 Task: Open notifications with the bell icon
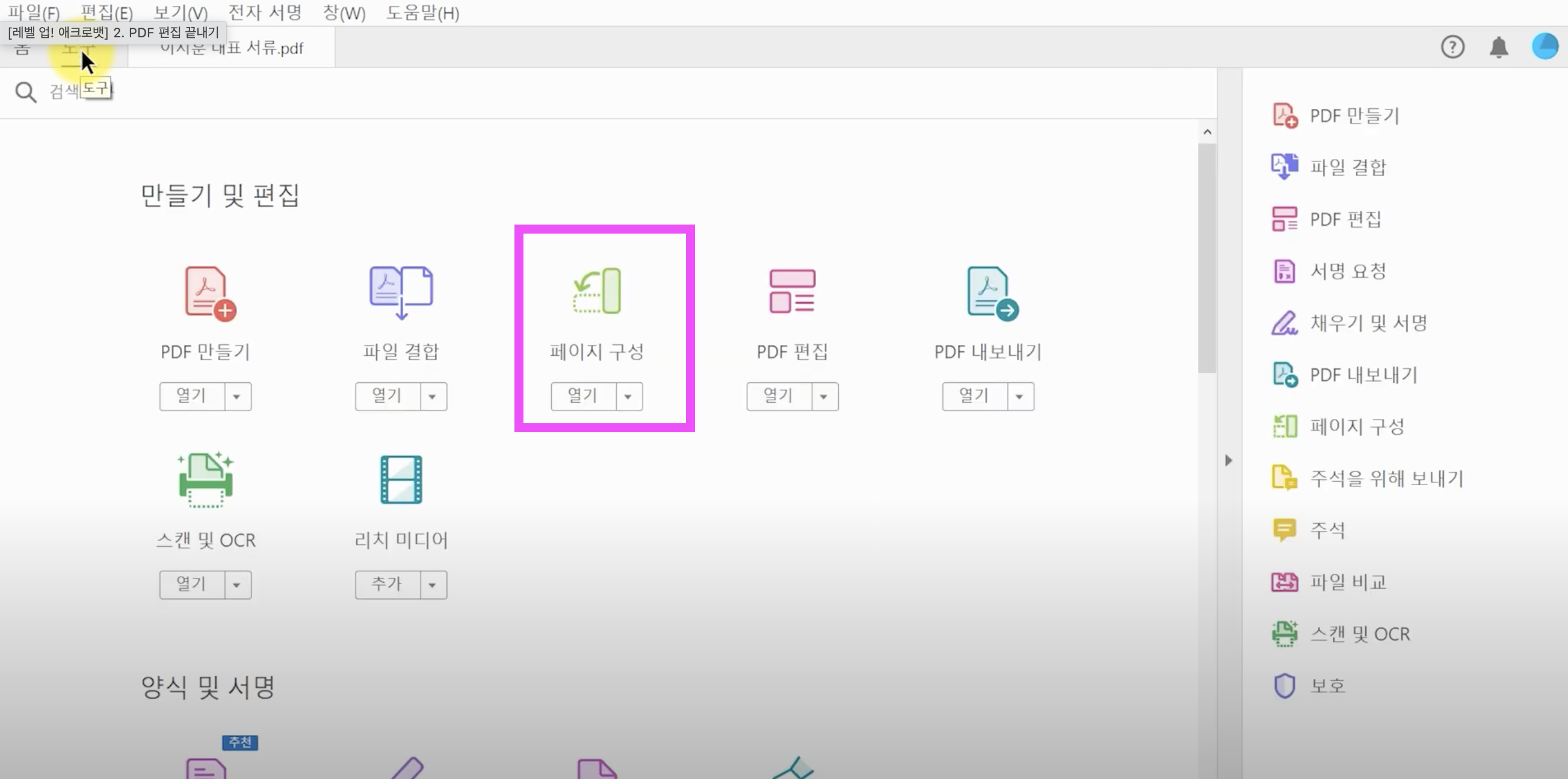pos(1499,47)
